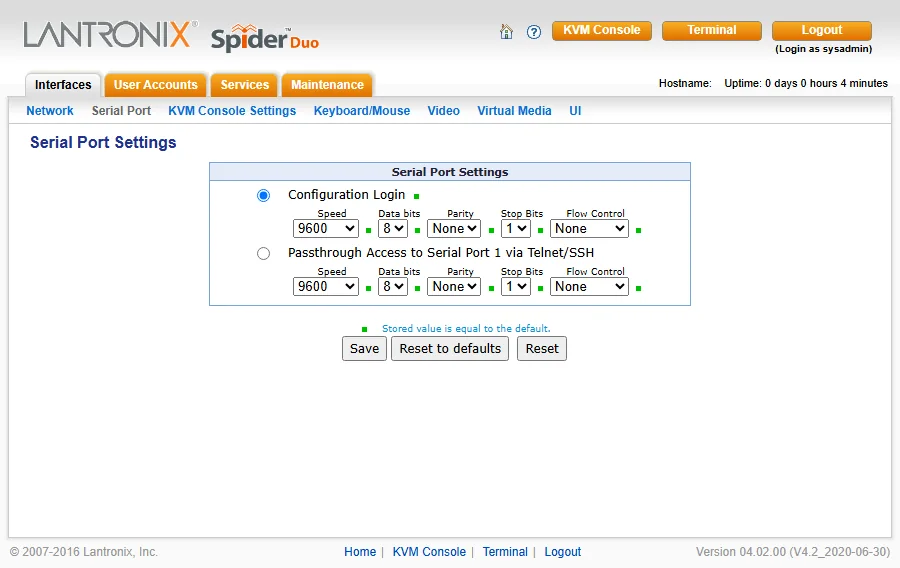Click the orange Terminal button
Screen dimensions: 900x568
712,30
